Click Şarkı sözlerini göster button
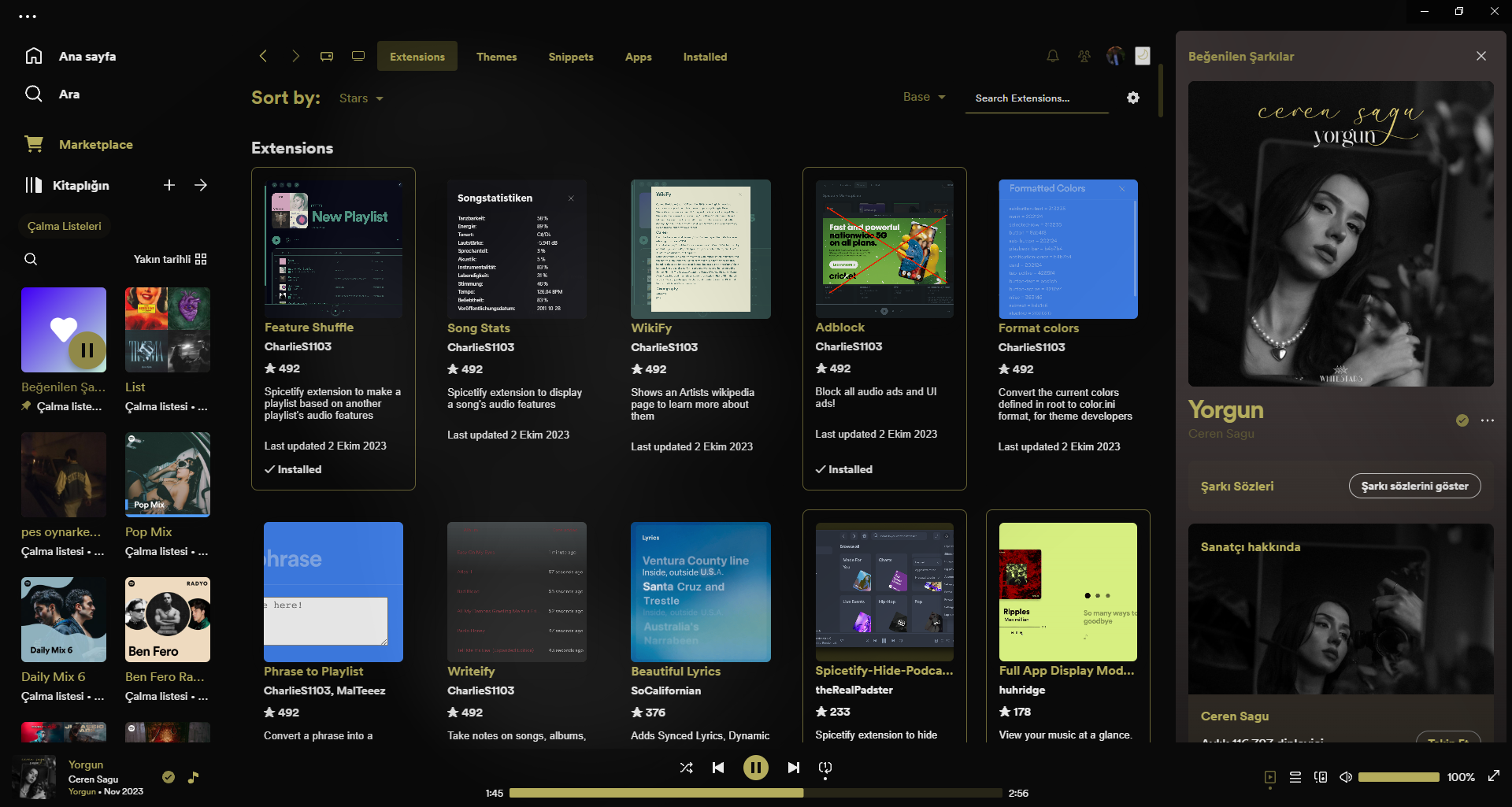The width and height of the screenshot is (1512, 807). point(1415,486)
